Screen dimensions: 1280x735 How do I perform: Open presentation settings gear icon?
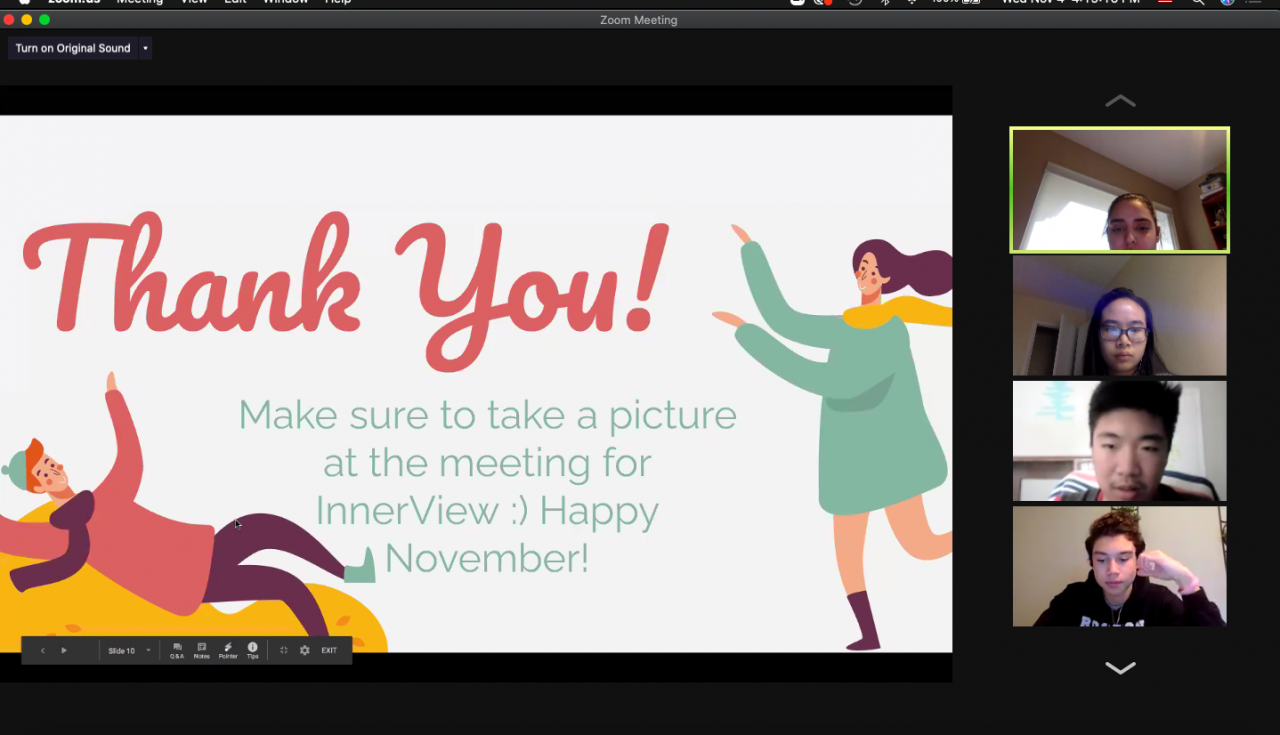point(305,650)
